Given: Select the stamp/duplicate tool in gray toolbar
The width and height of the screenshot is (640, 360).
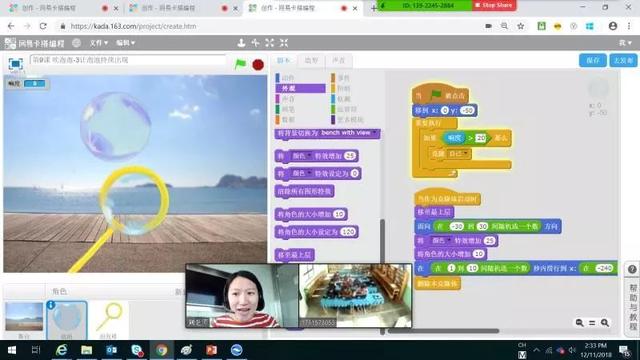Looking at the screenshot, I should (241, 42).
